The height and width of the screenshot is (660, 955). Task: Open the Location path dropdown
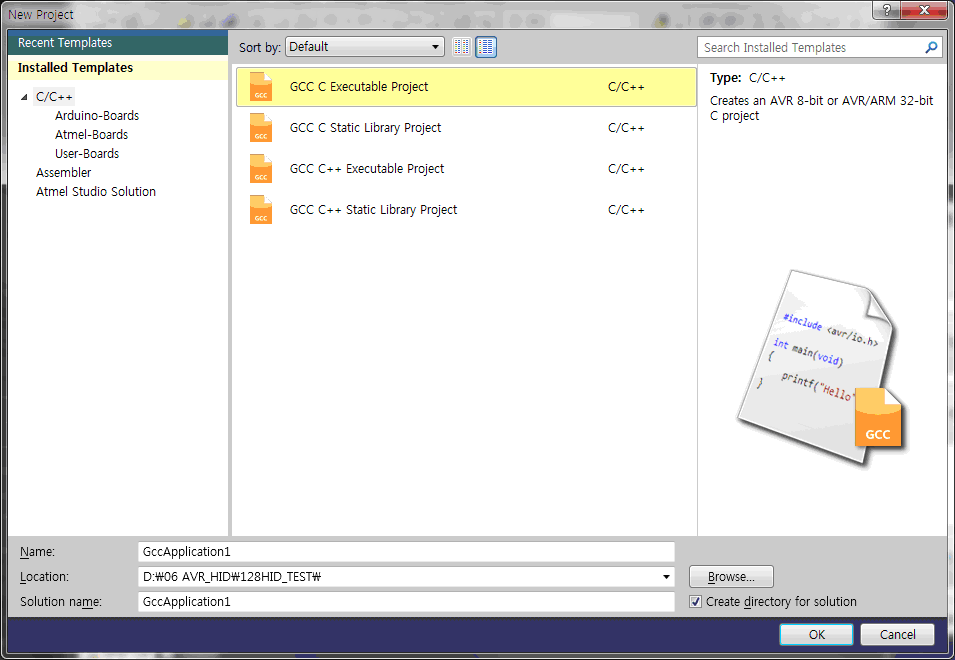pyautogui.click(x=667, y=577)
